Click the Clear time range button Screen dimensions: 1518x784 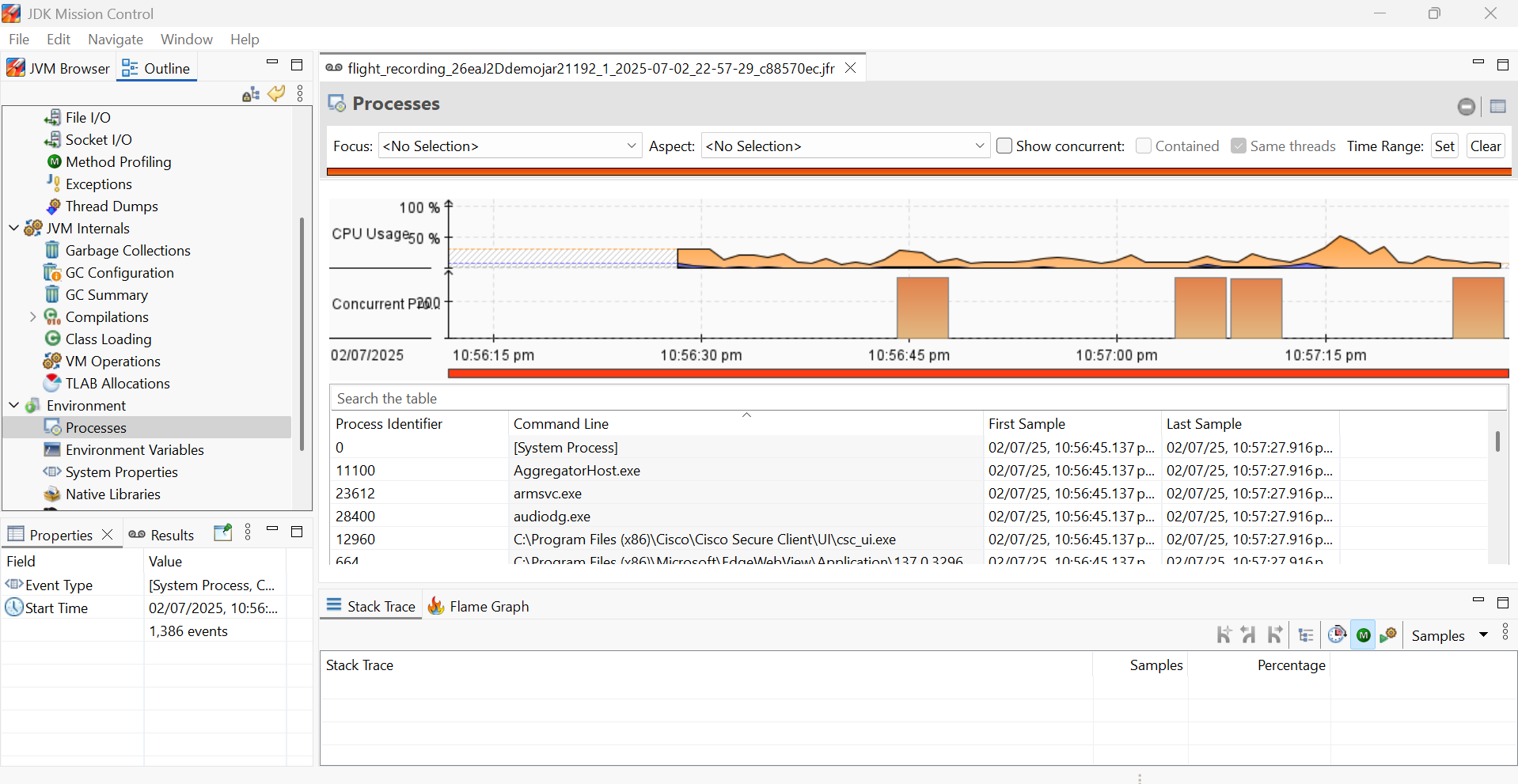coord(1485,146)
